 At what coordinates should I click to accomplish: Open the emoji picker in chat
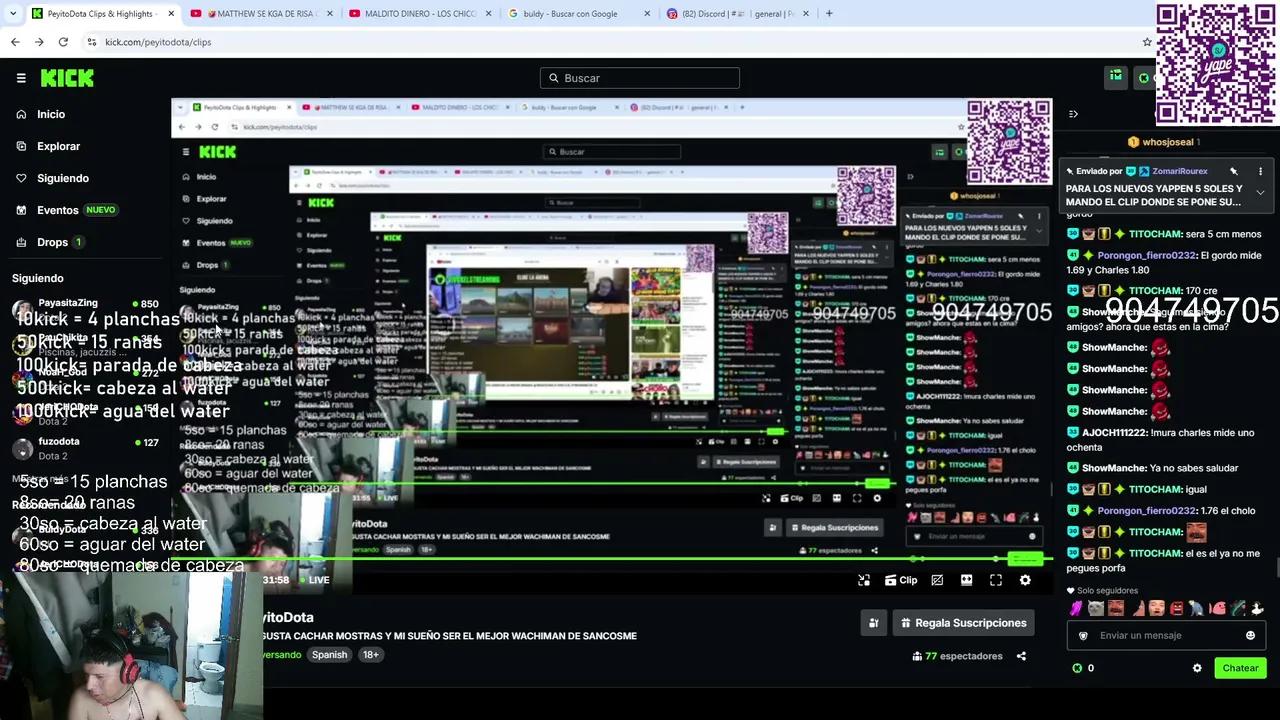(x=1250, y=635)
